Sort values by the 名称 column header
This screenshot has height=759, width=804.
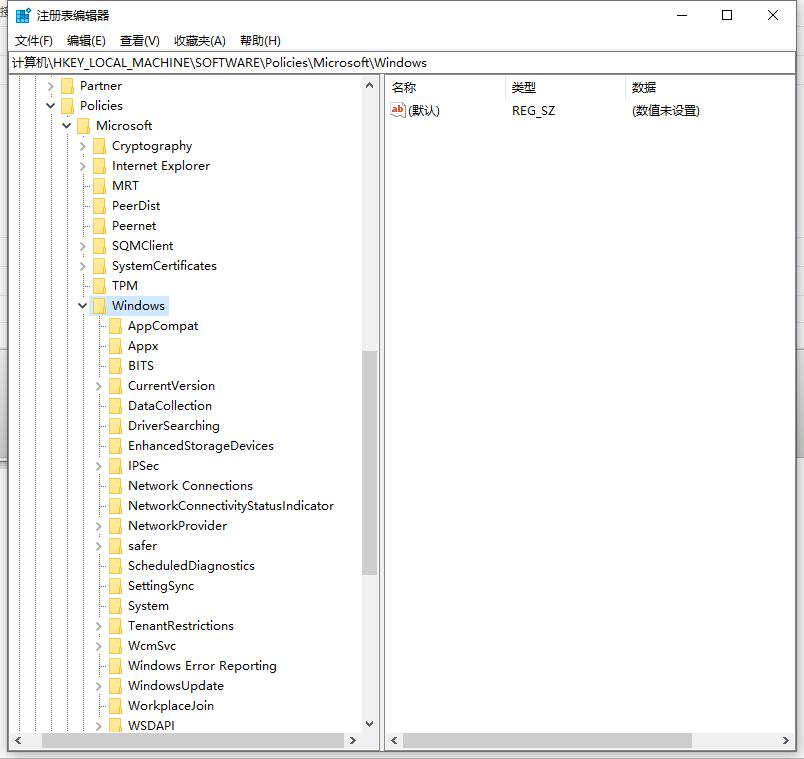445,88
